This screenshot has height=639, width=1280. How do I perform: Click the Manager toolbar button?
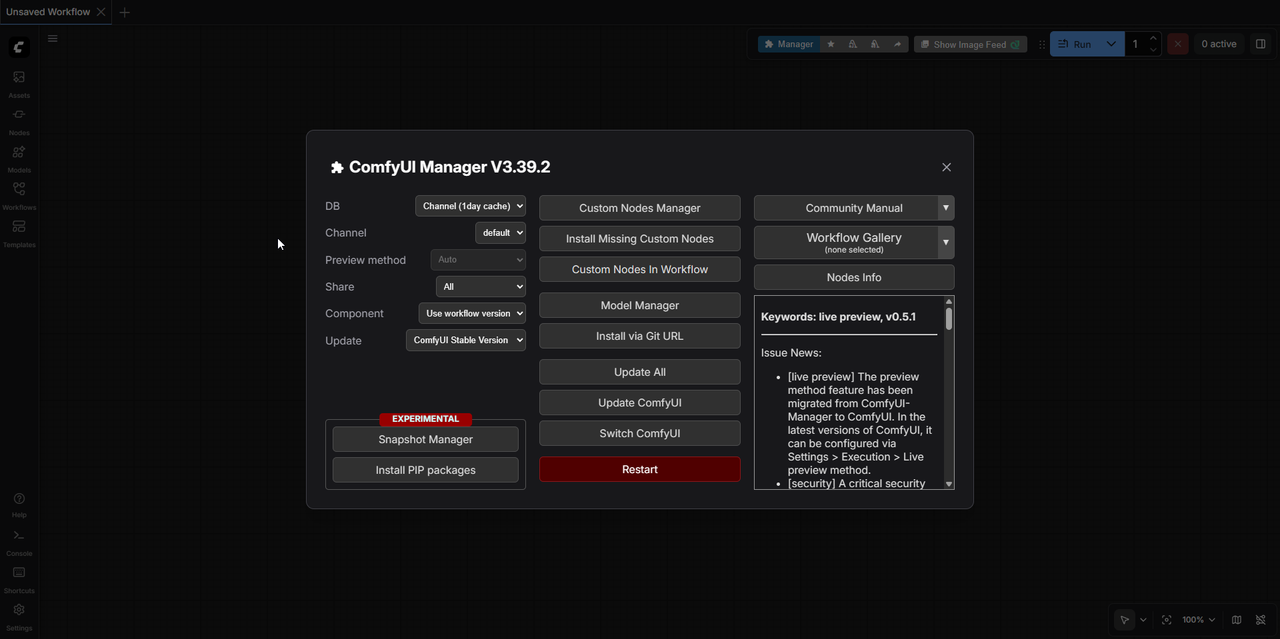(788, 44)
